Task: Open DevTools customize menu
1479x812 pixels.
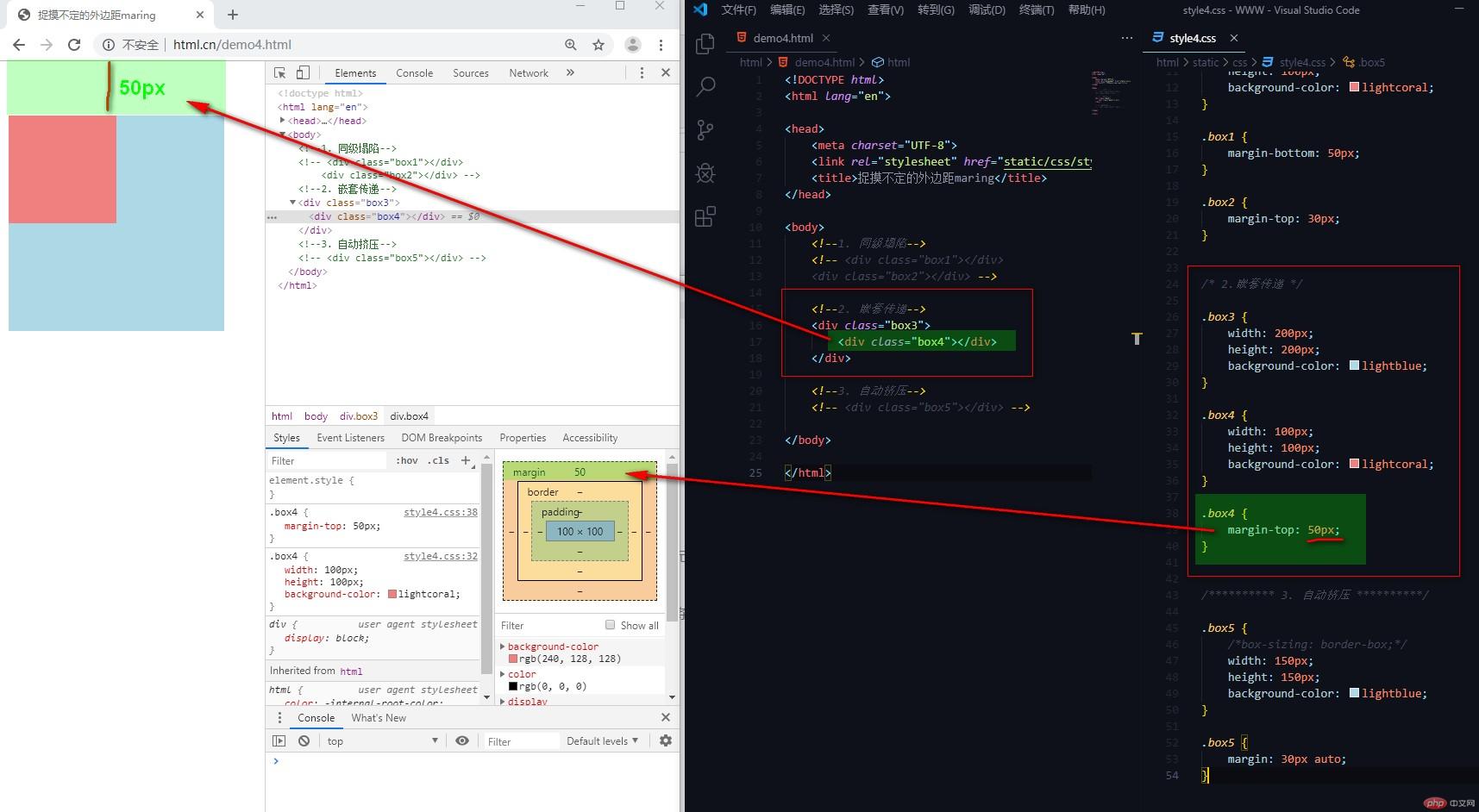Action: coord(642,73)
